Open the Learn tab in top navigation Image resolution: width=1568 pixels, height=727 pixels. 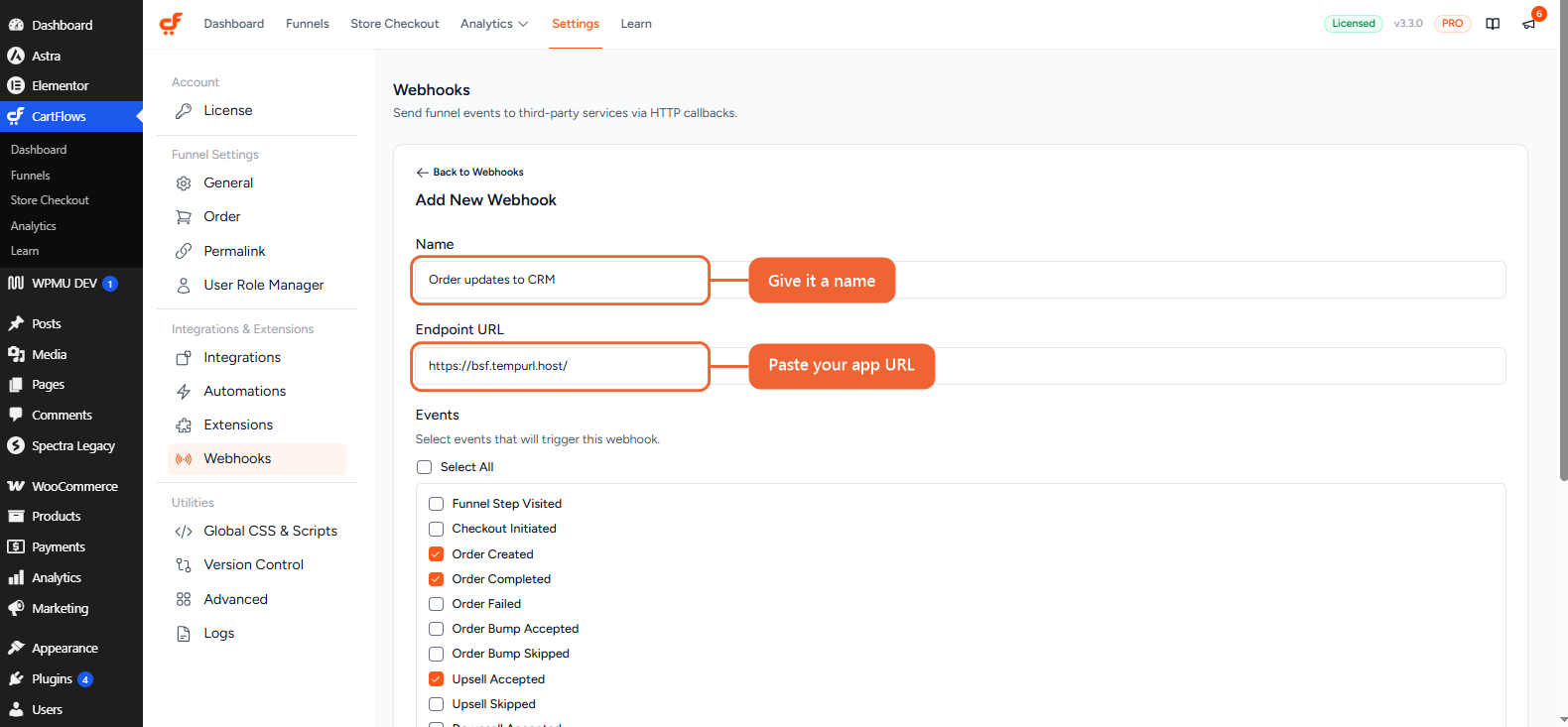[636, 24]
